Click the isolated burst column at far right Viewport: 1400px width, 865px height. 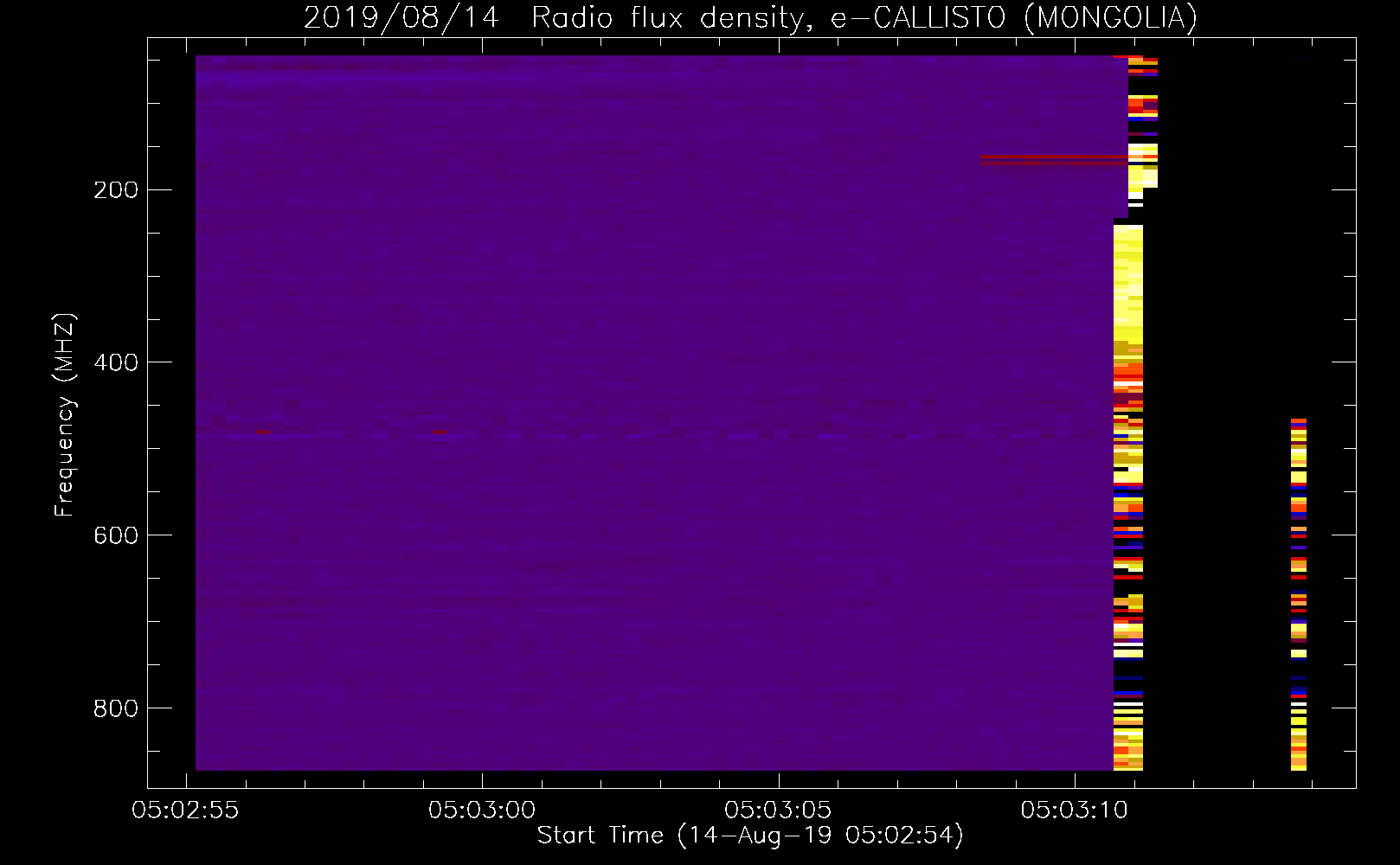coord(1298,594)
